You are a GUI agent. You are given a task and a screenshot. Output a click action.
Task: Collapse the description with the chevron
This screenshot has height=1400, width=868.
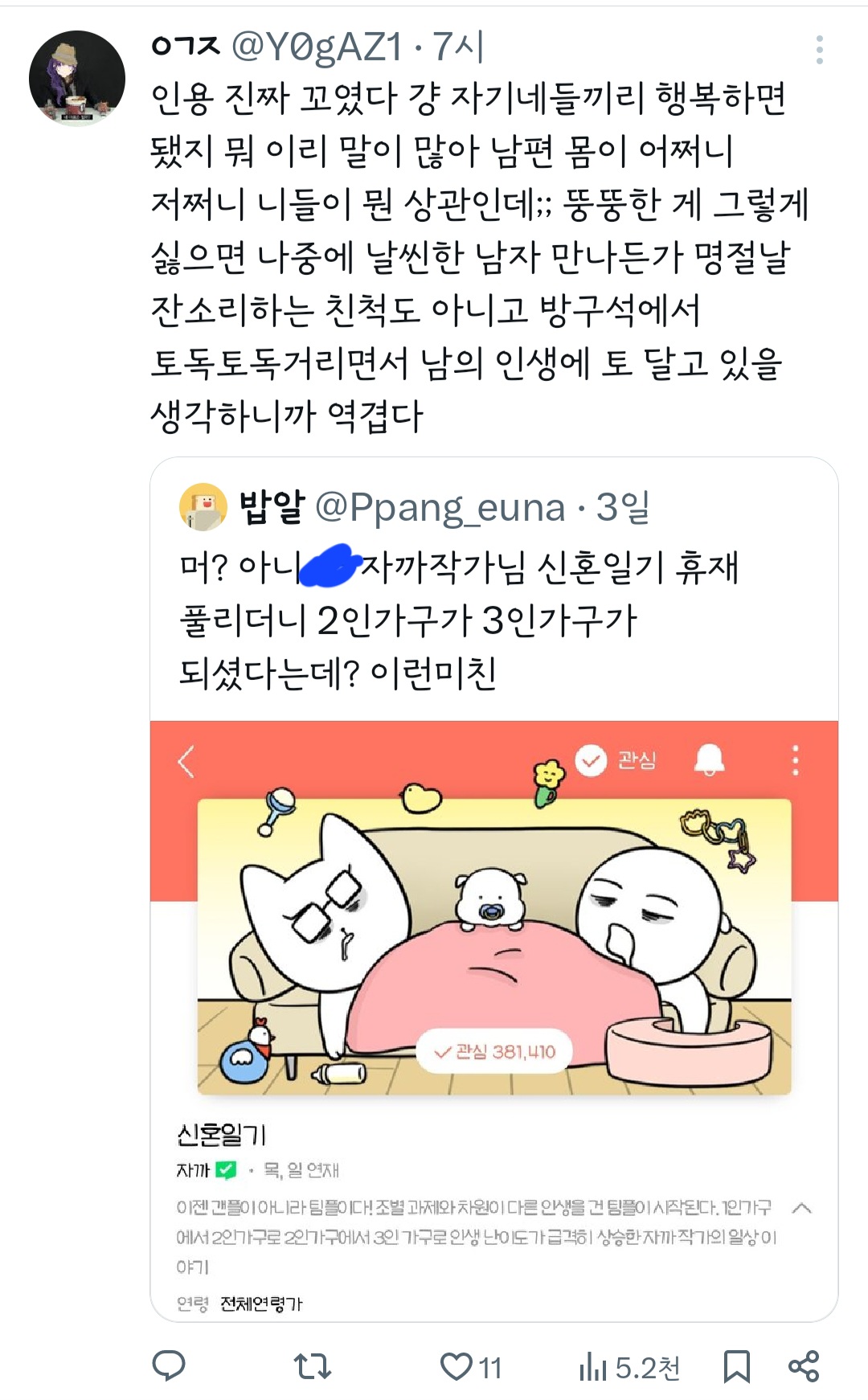coord(801,1208)
